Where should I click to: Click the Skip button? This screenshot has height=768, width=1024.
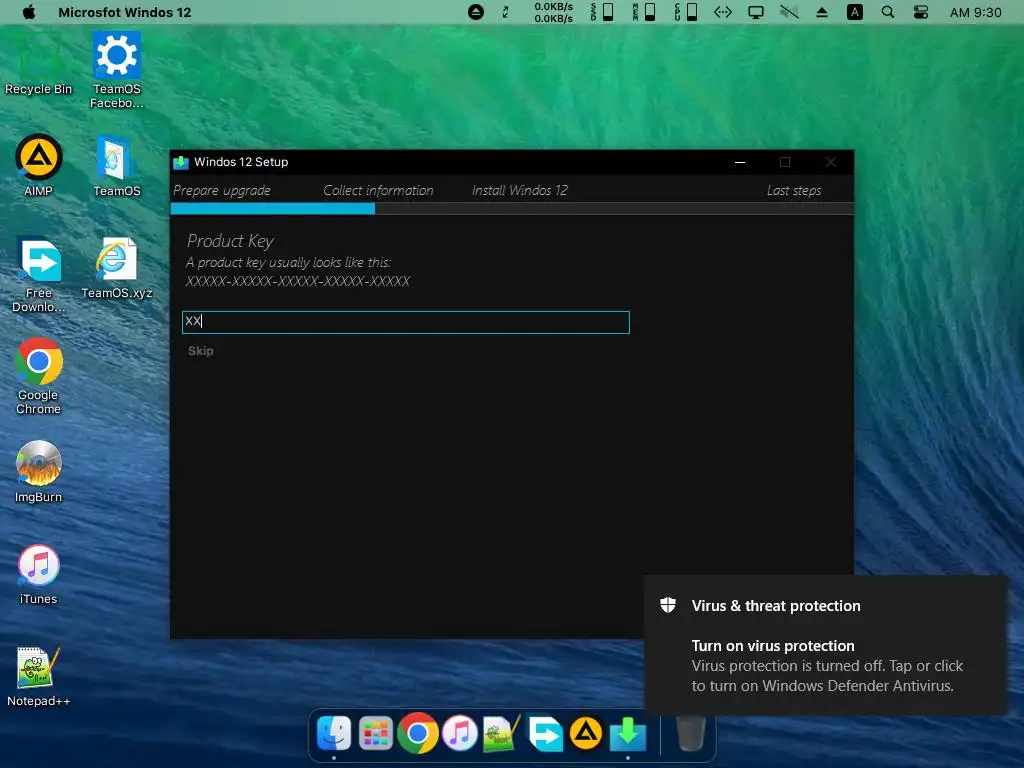[x=200, y=351]
